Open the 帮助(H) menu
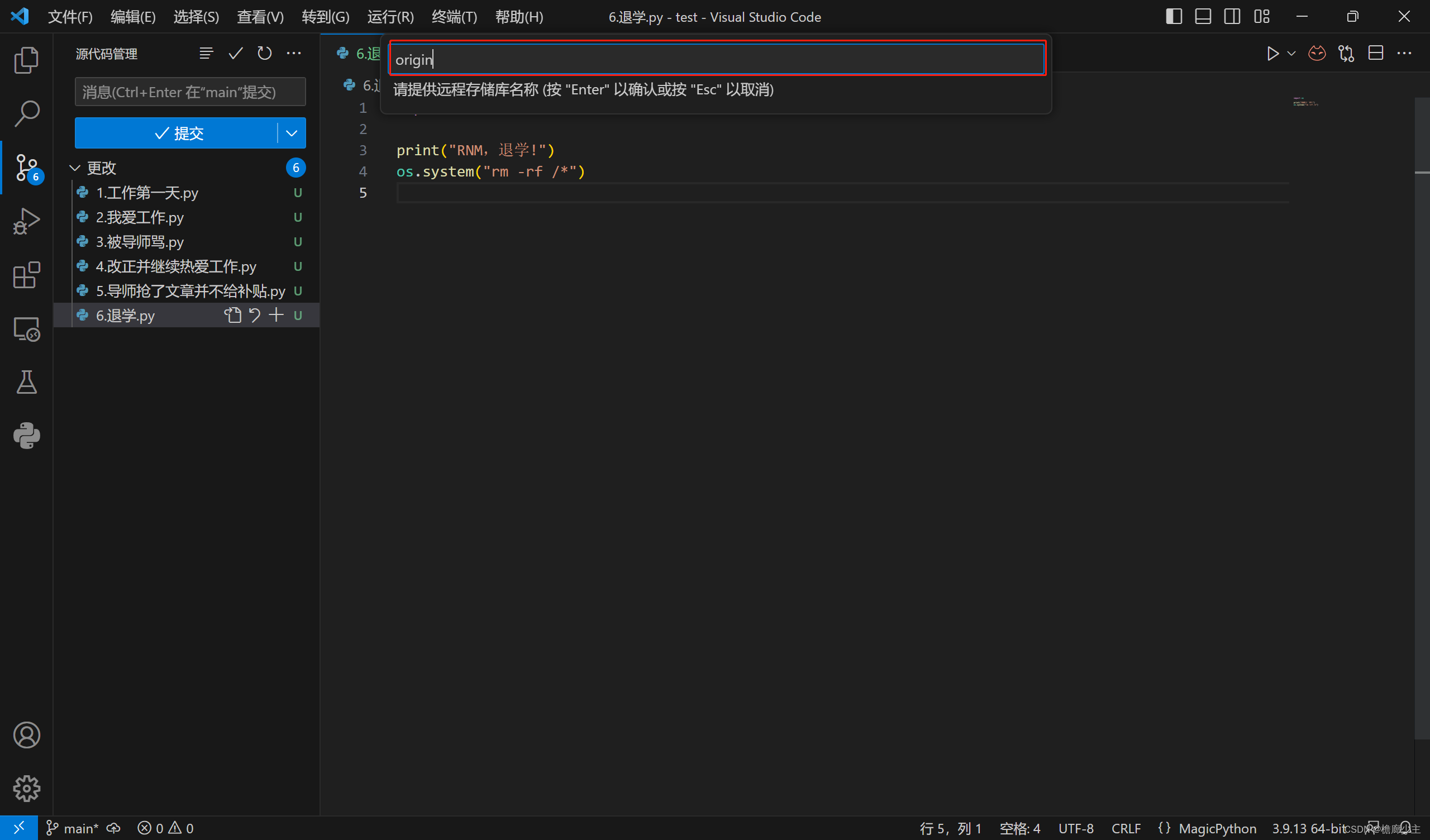 point(519,16)
